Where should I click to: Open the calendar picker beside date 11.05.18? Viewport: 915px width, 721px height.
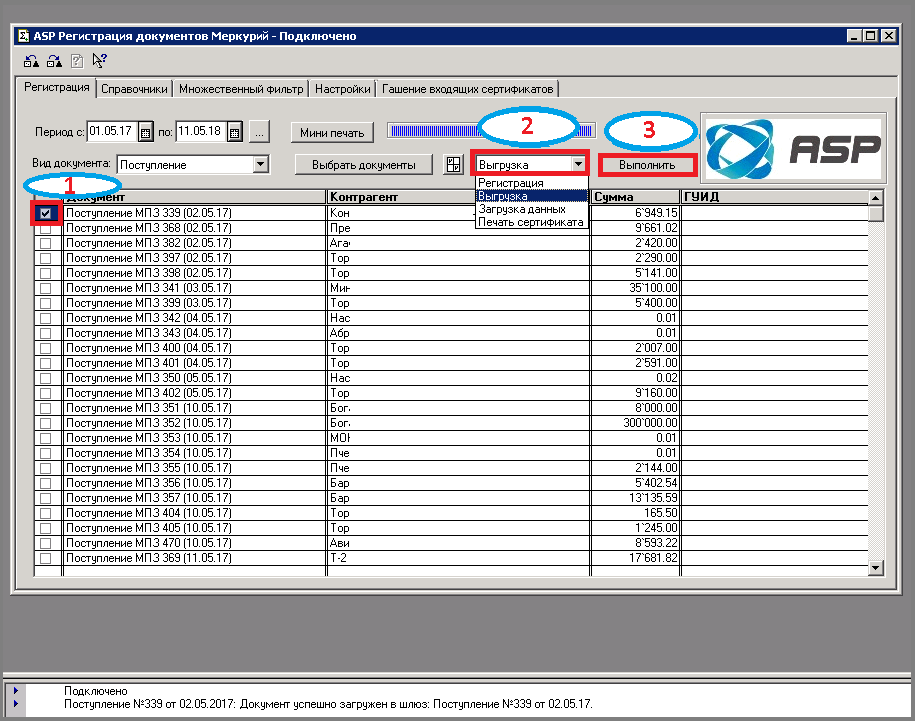tap(234, 132)
